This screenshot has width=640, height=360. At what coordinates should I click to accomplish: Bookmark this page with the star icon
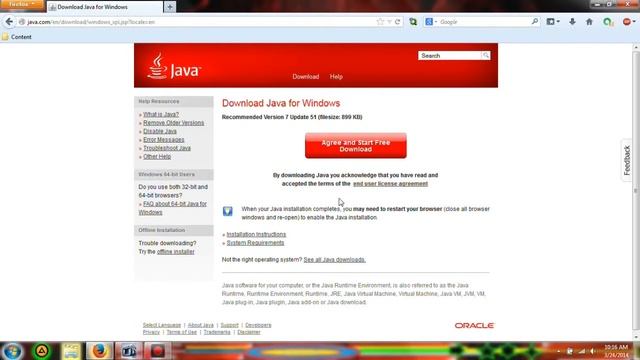coord(380,22)
